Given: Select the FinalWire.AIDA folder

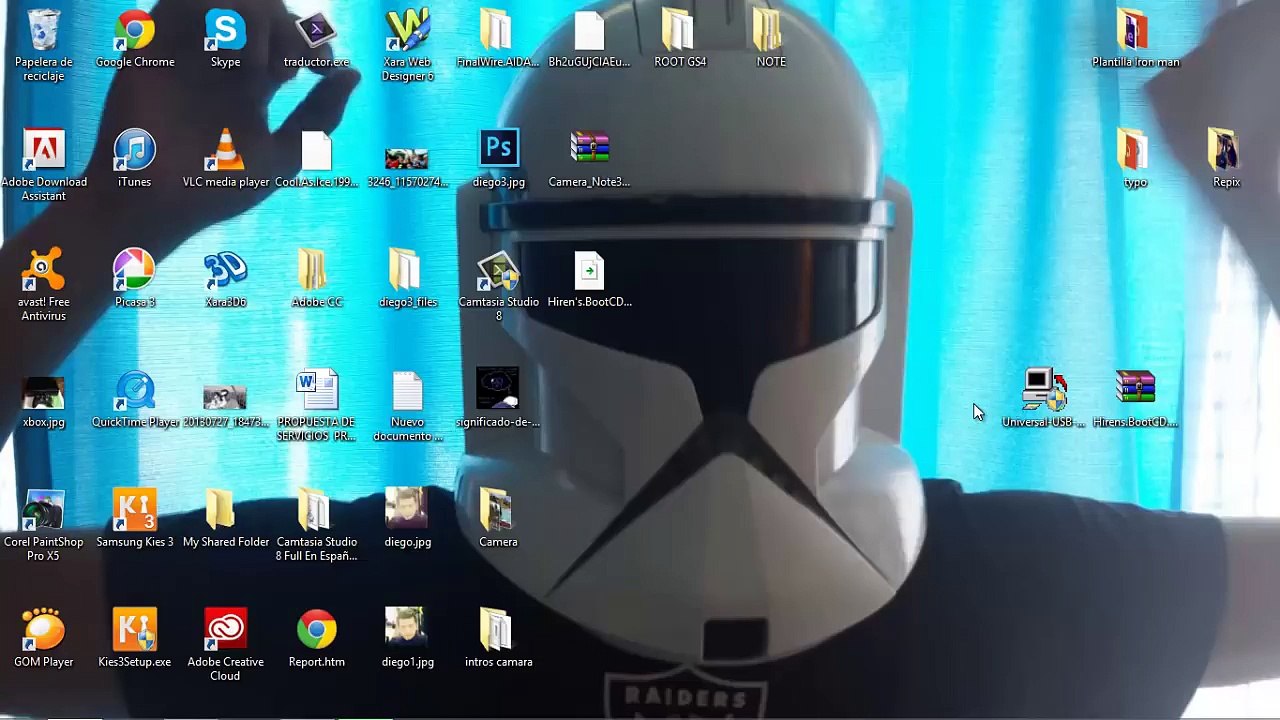Looking at the screenshot, I should coord(497,30).
